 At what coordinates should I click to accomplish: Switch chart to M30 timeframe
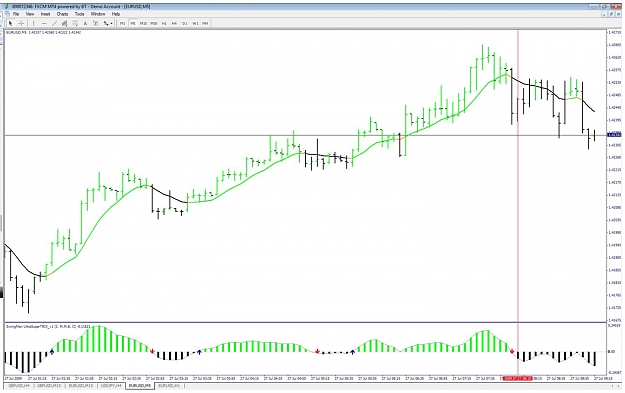(154, 24)
